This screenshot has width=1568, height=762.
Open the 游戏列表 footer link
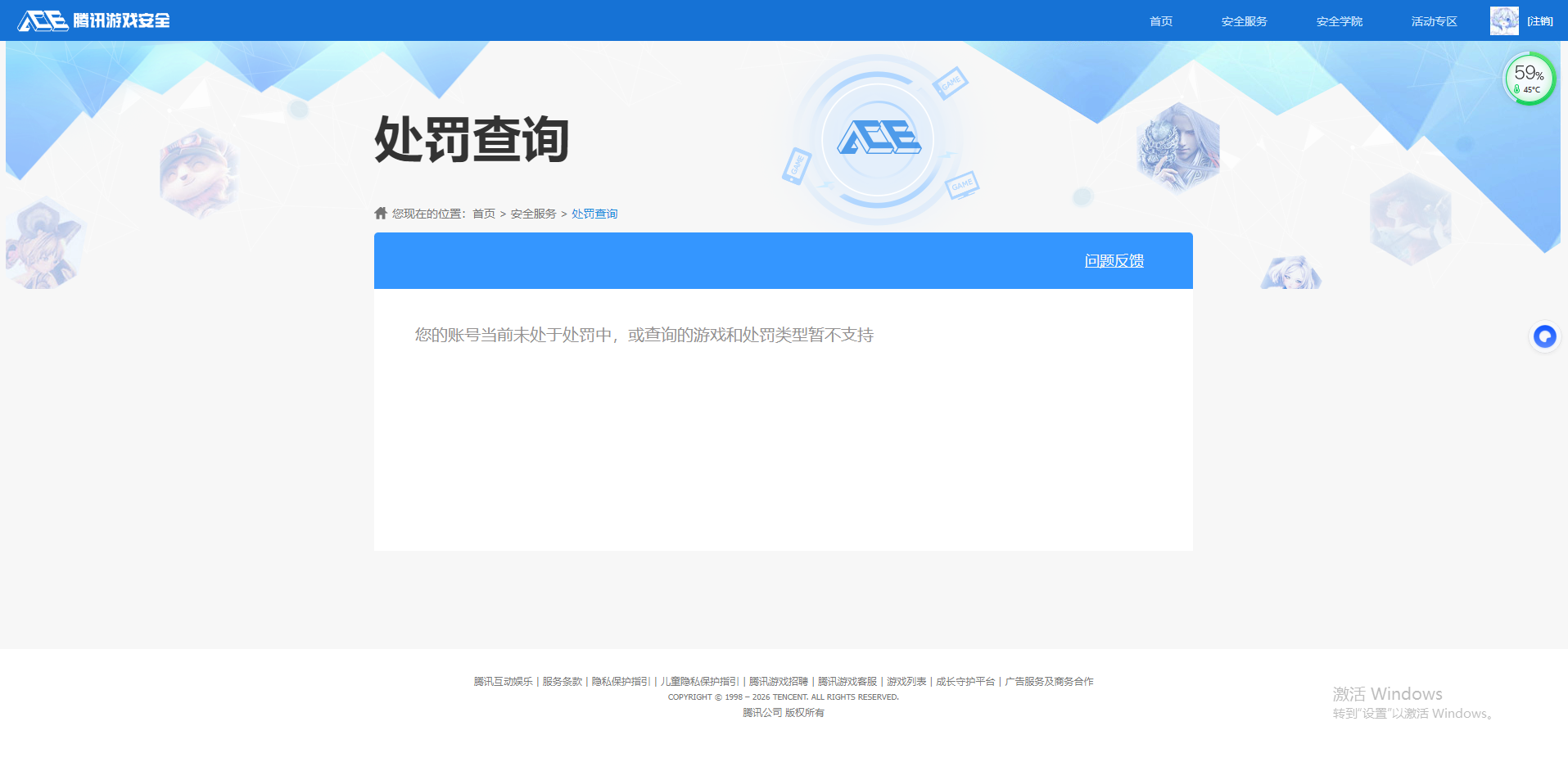pyautogui.click(x=906, y=681)
